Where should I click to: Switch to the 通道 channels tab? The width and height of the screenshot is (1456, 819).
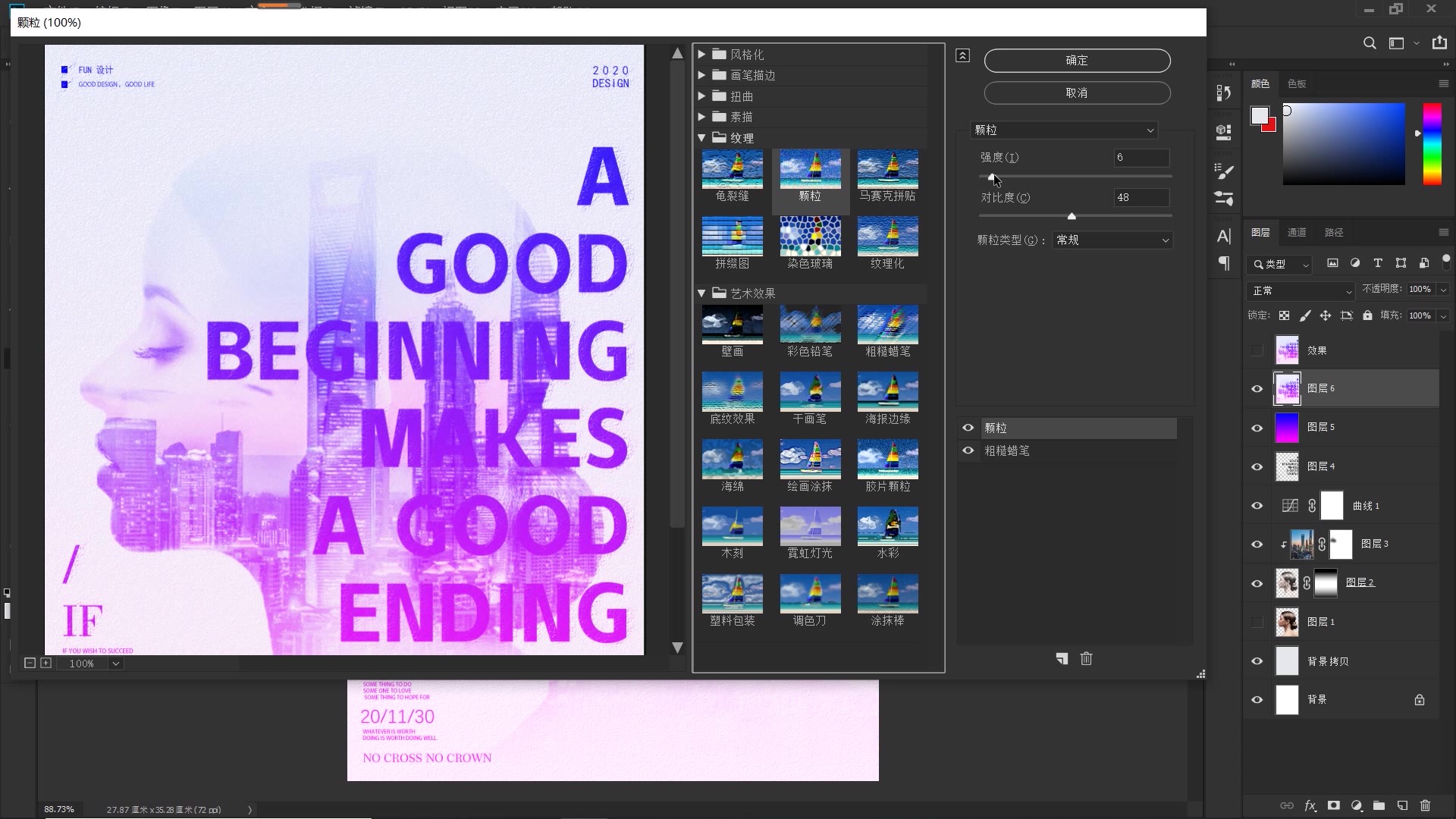[1297, 233]
